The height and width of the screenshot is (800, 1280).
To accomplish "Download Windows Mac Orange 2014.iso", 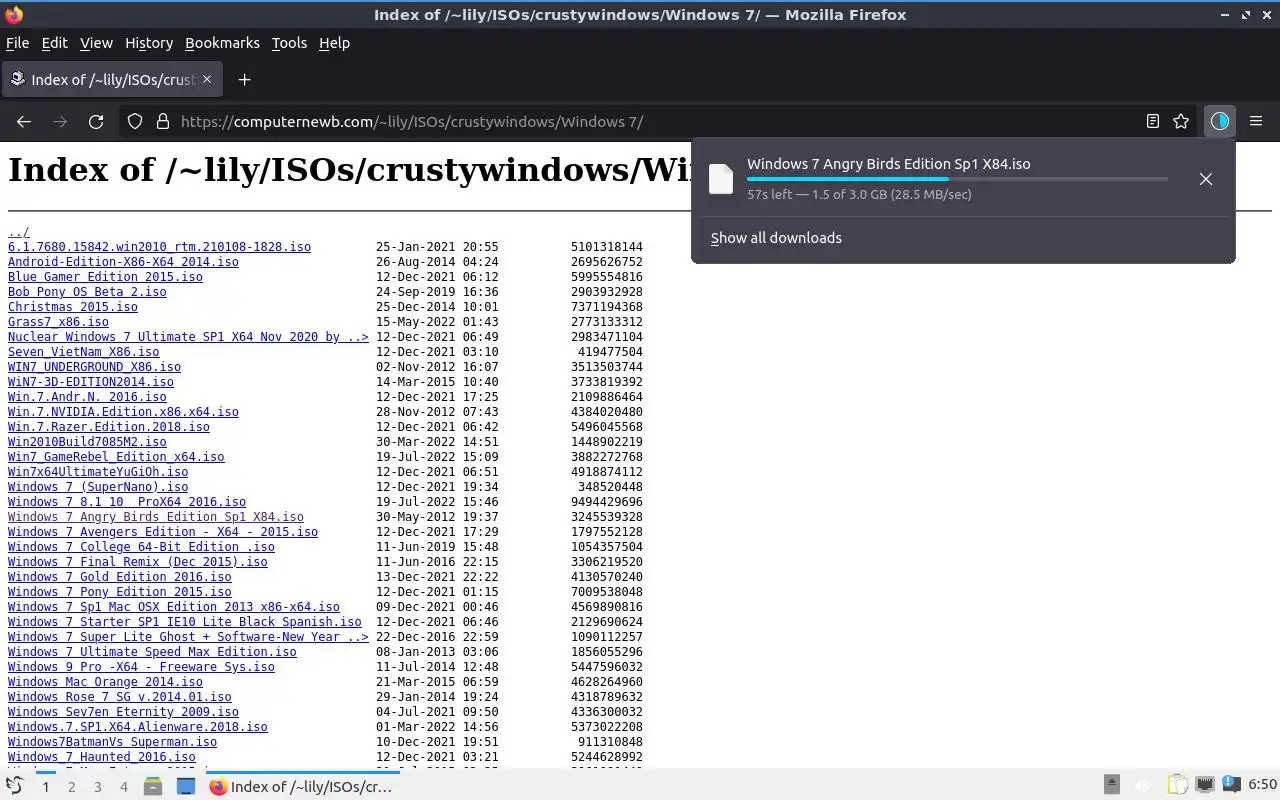I will [105, 682].
